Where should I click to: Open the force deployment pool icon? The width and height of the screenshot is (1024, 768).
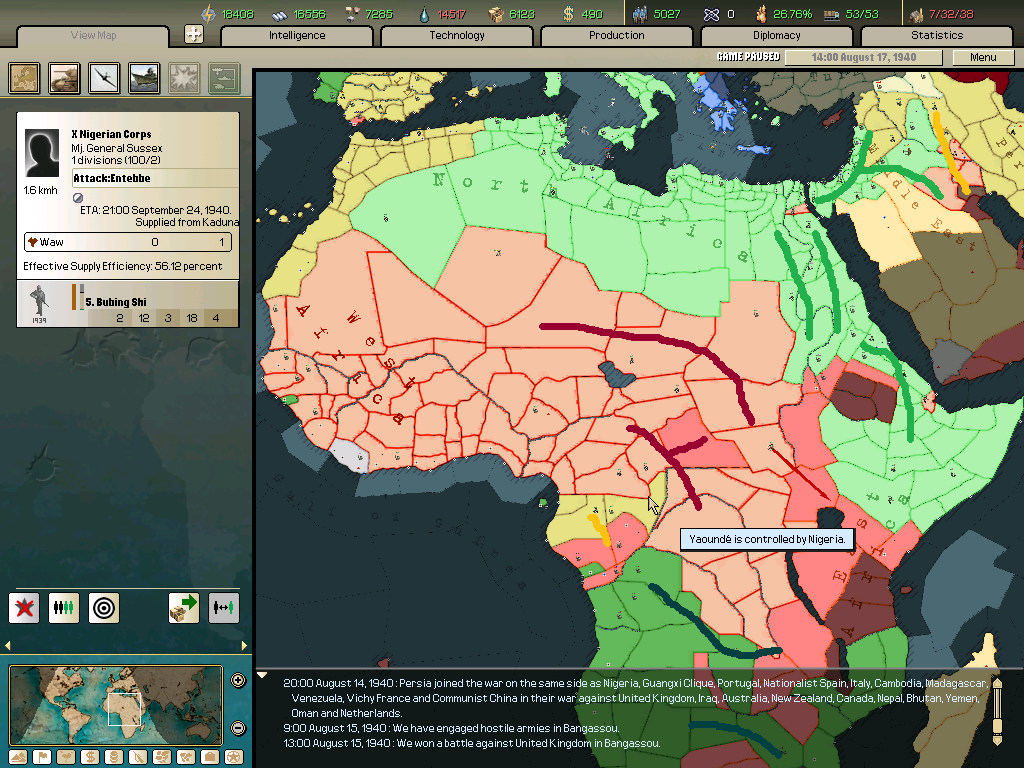point(224,78)
